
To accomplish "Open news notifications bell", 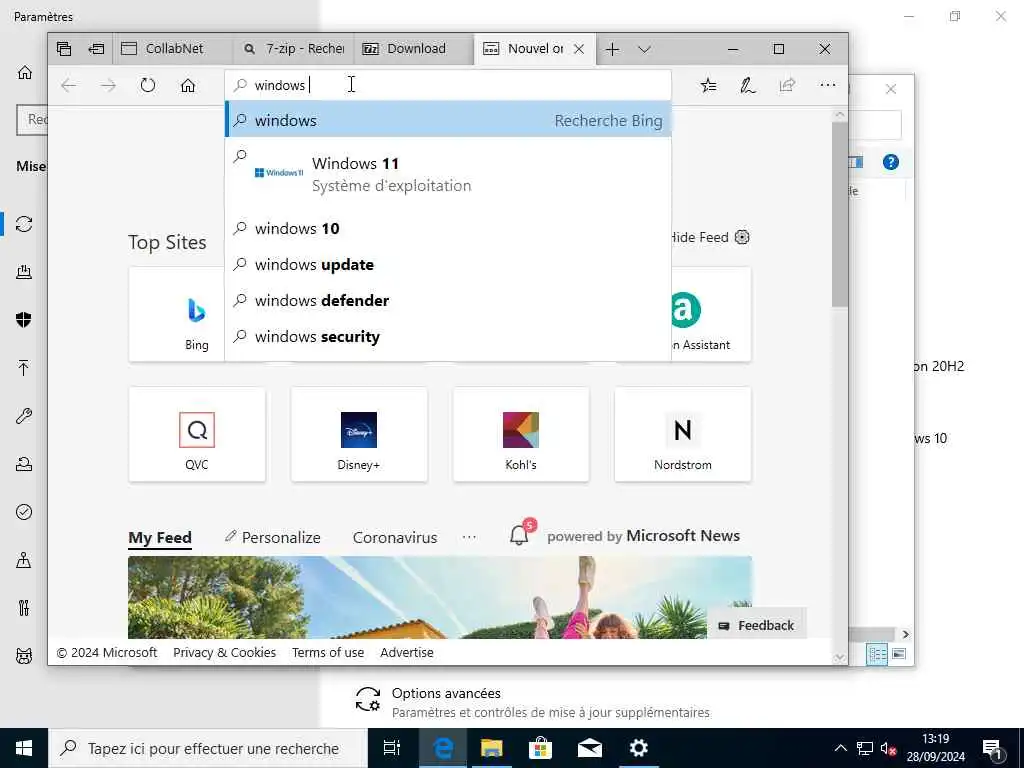I will (x=520, y=534).
